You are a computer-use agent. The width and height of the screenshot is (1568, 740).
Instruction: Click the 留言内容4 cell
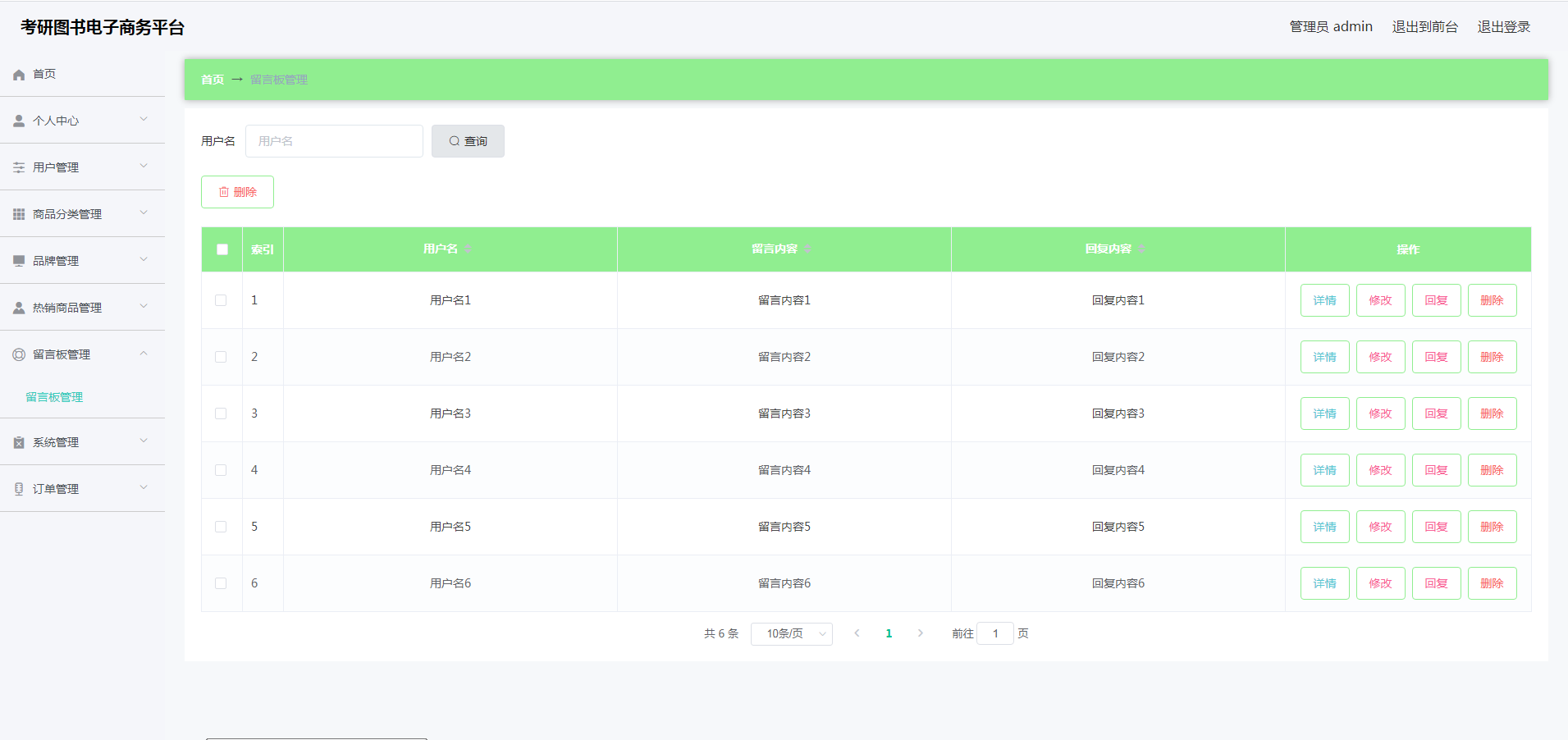[784, 470]
